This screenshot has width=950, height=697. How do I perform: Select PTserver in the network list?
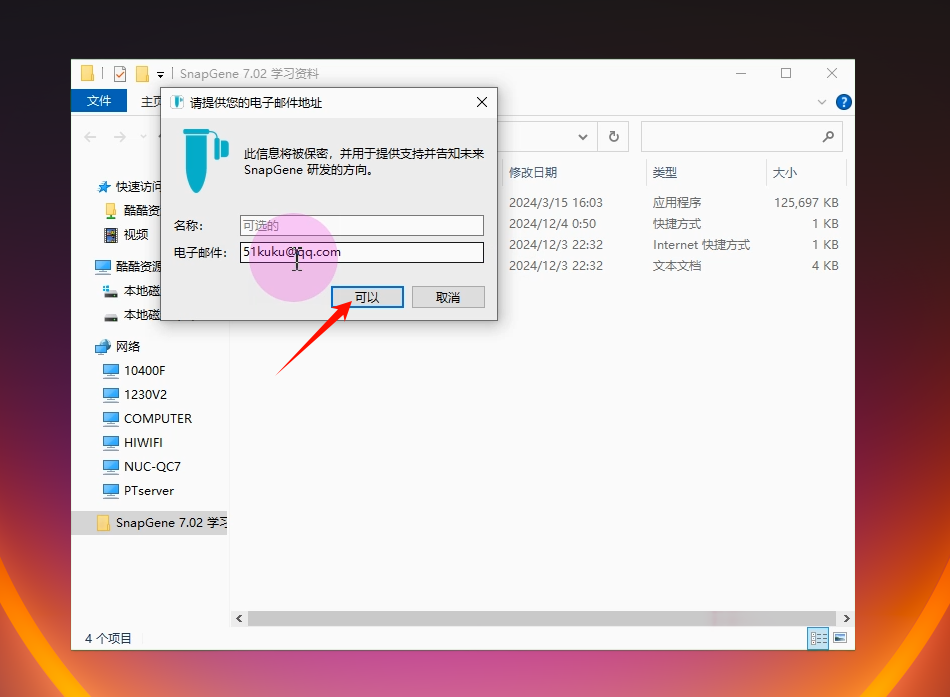coord(148,490)
